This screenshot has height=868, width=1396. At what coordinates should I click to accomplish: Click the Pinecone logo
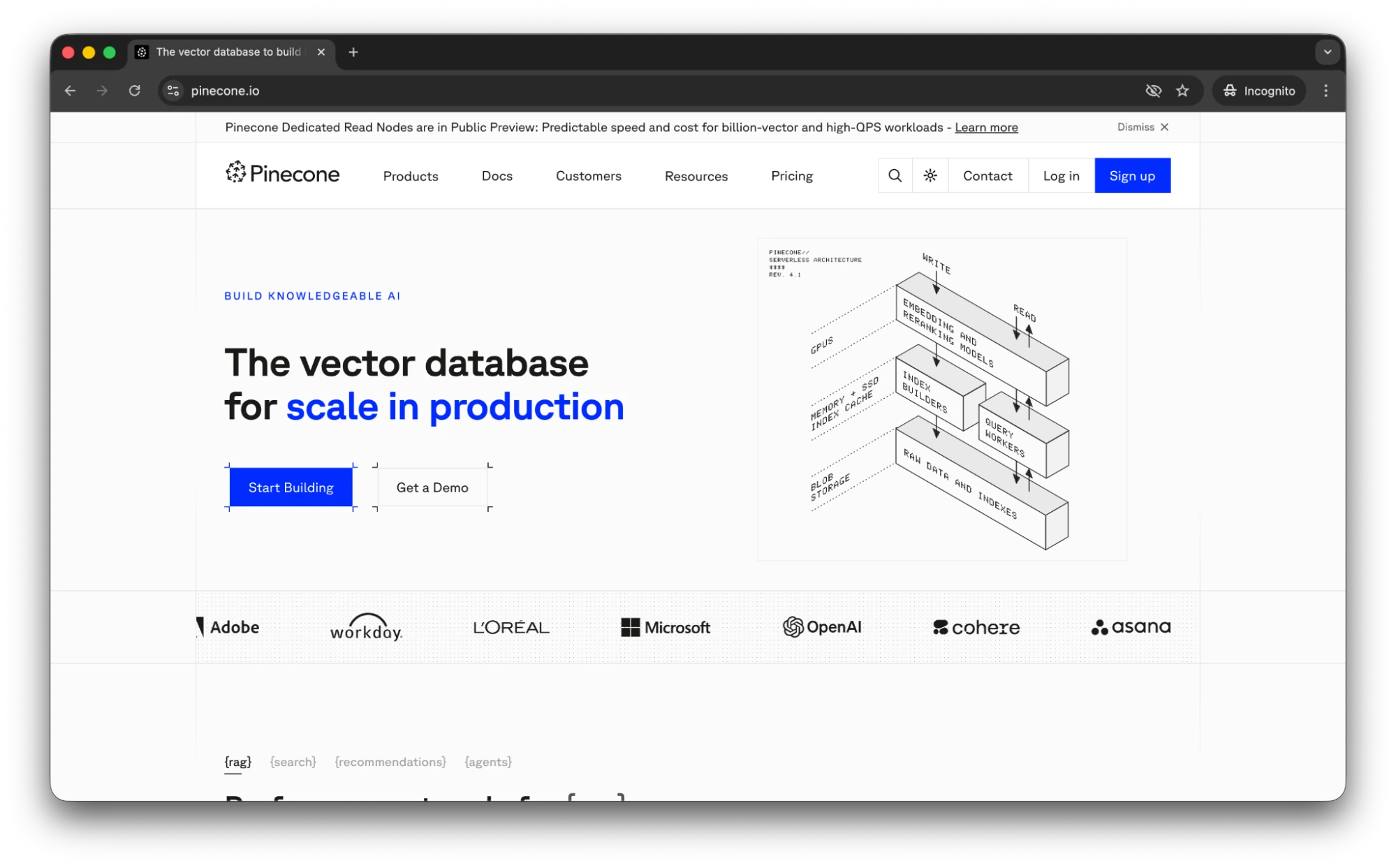click(x=282, y=173)
